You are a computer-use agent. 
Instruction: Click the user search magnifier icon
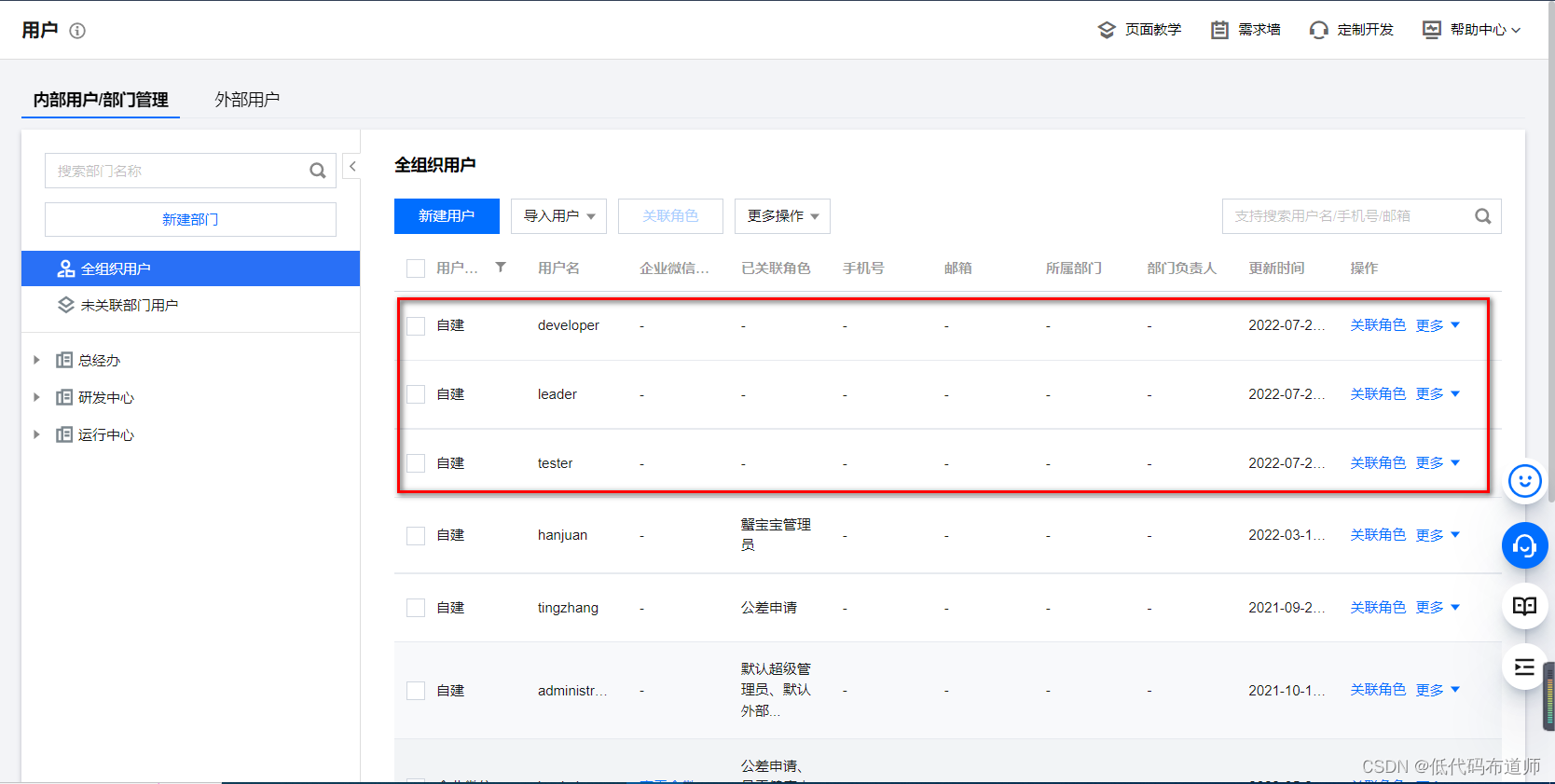pyautogui.click(x=1482, y=216)
